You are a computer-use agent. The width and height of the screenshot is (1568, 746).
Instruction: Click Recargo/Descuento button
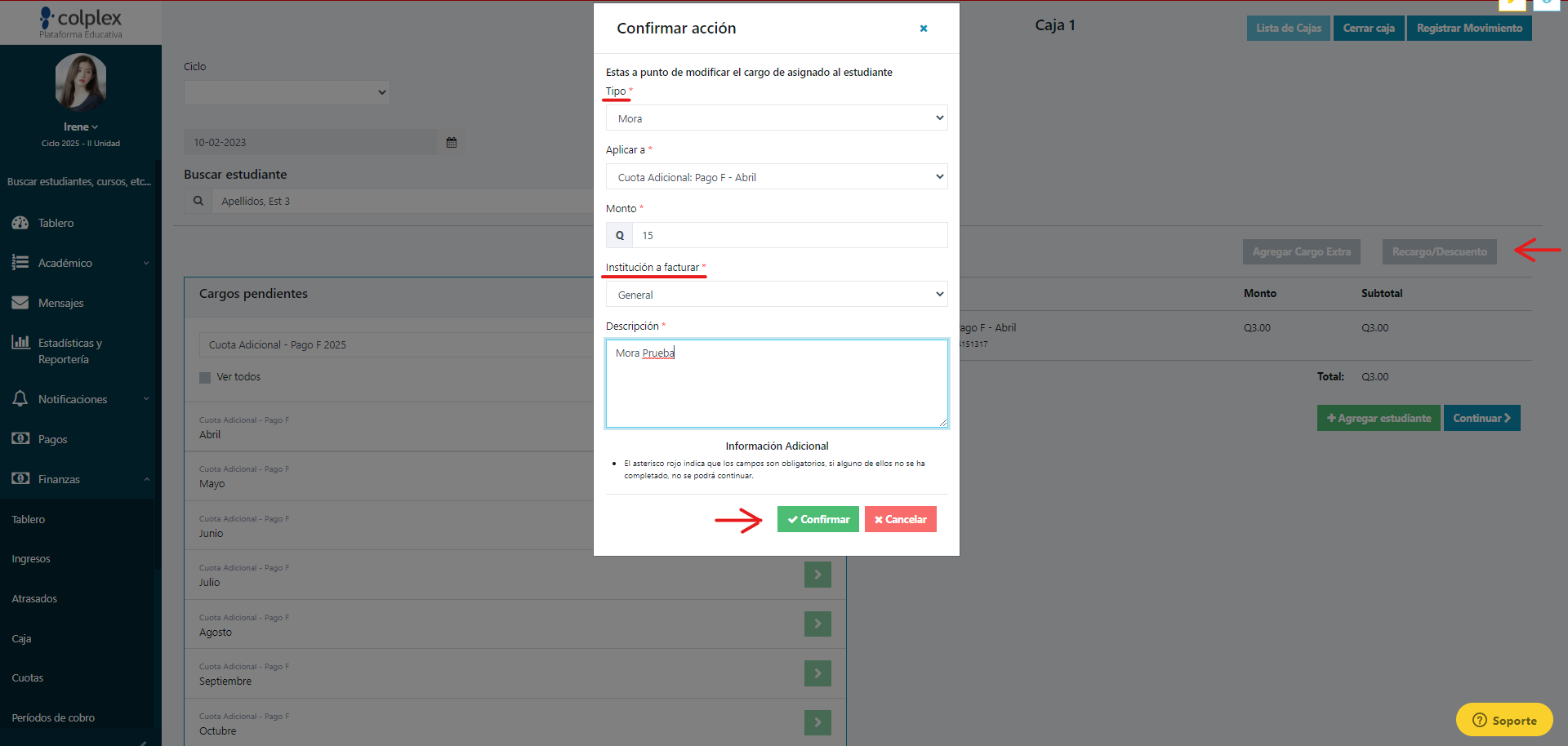click(1439, 251)
